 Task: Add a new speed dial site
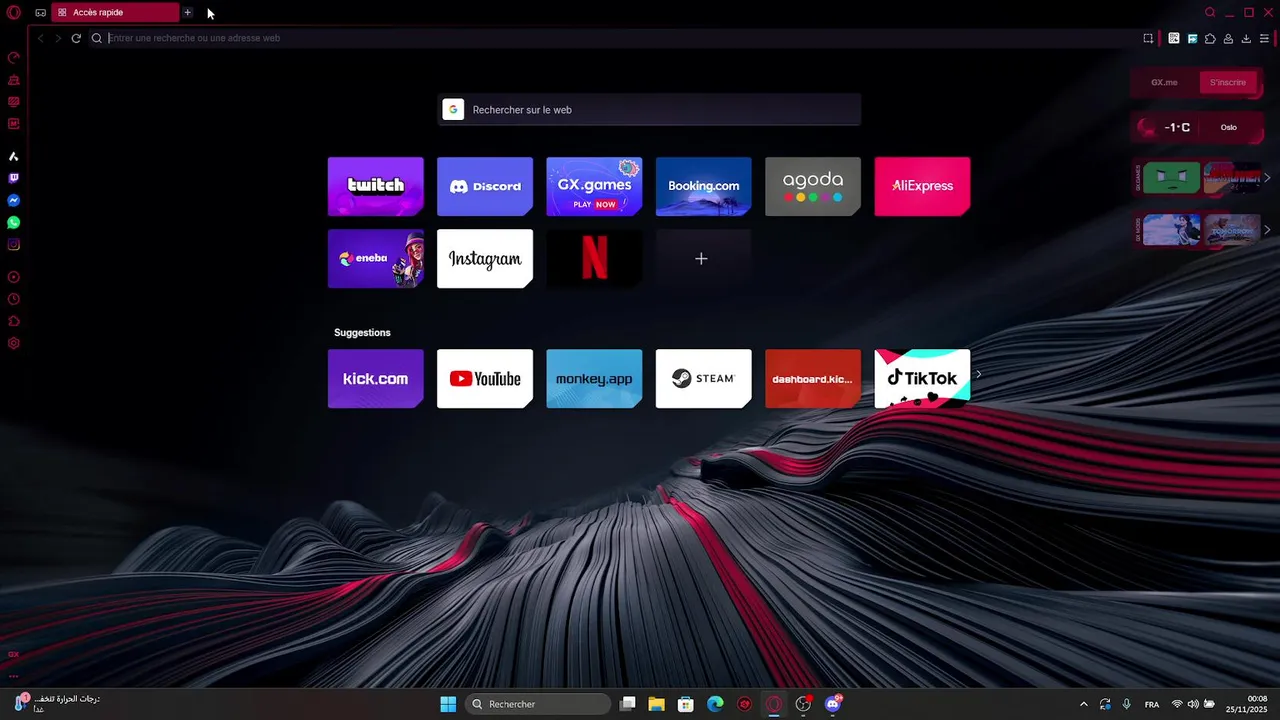click(x=704, y=258)
